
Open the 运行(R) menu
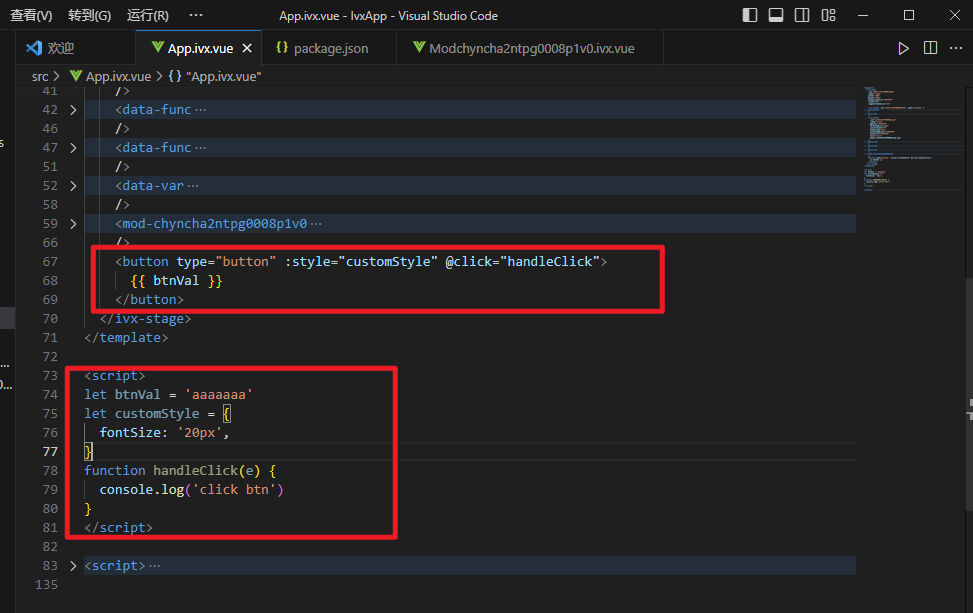pyautogui.click(x=148, y=16)
